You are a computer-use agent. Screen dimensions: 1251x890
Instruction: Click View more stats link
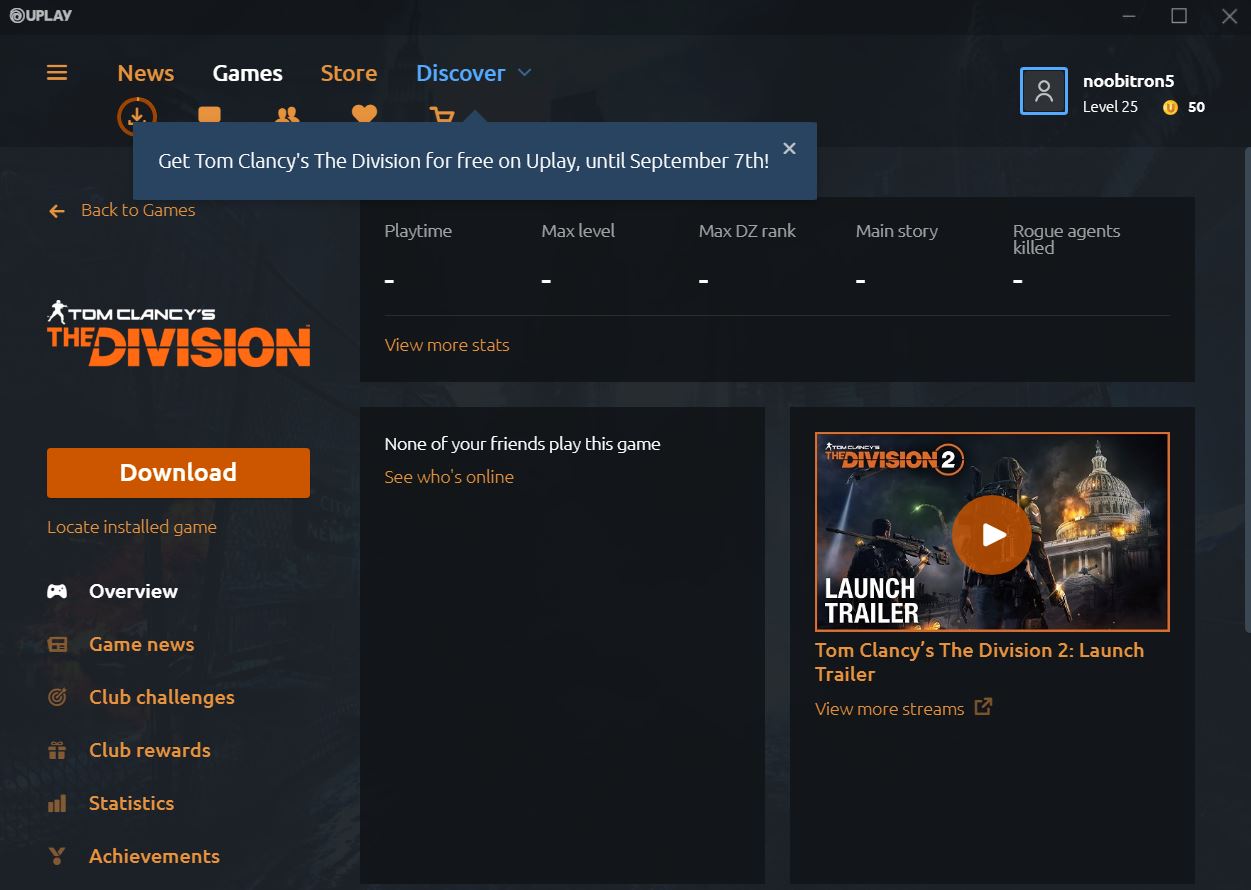(x=447, y=345)
